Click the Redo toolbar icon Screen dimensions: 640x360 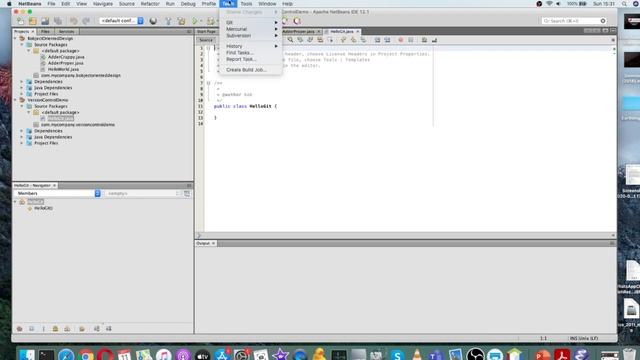(86, 21)
